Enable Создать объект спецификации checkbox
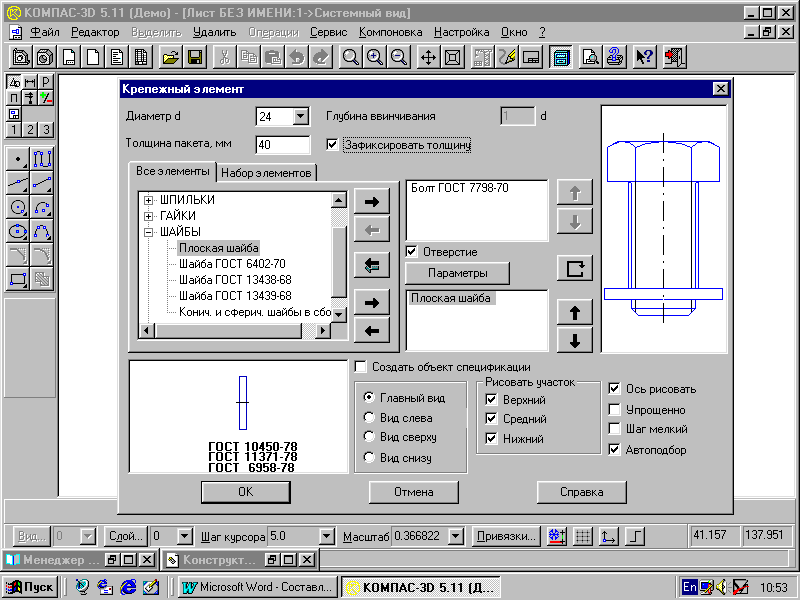This screenshot has height=600, width=800. [361, 367]
